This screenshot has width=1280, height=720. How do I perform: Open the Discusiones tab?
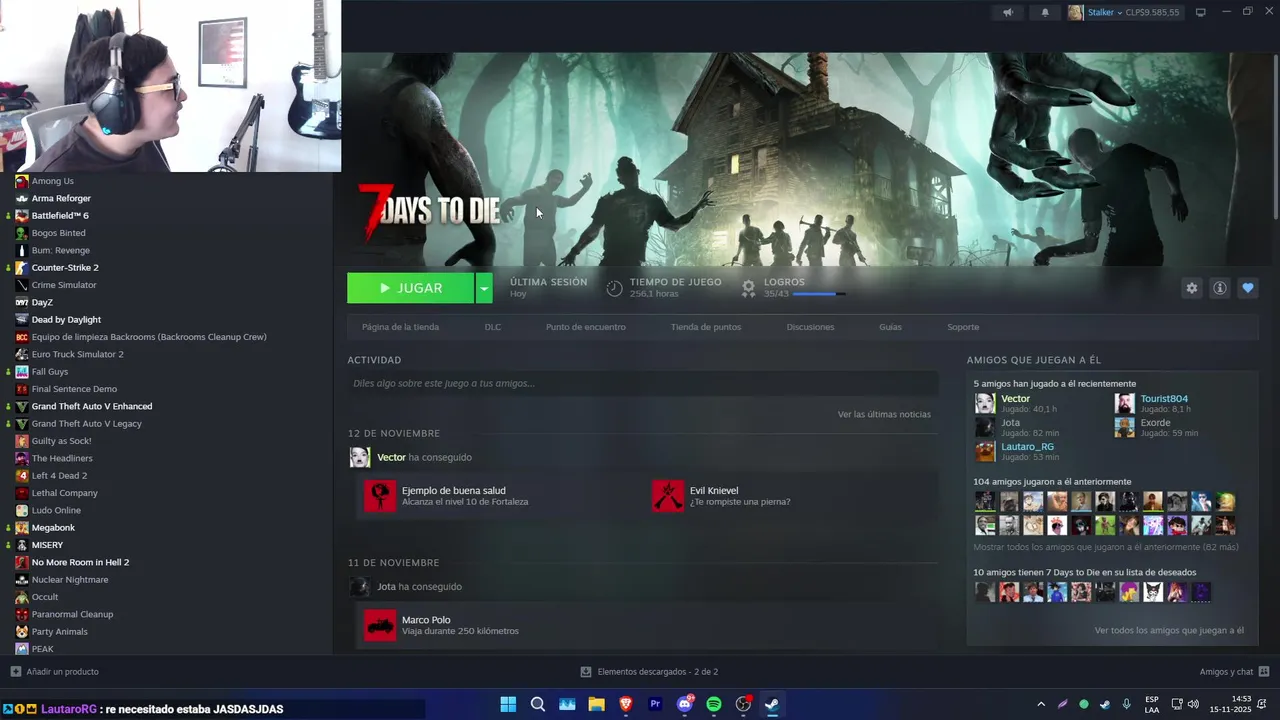(x=810, y=327)
